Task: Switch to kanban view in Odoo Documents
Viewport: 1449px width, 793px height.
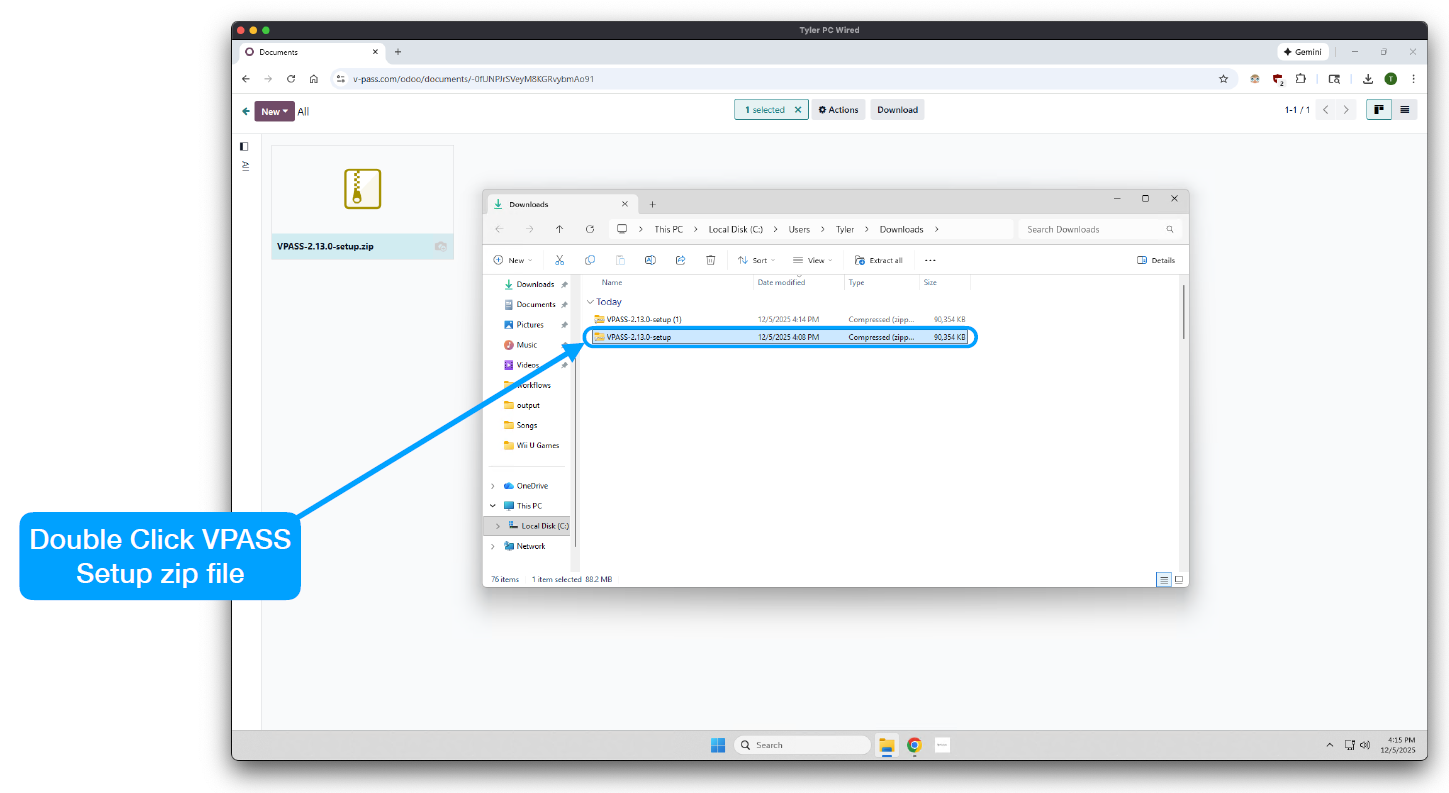Action: click(x=1379, y=110)
